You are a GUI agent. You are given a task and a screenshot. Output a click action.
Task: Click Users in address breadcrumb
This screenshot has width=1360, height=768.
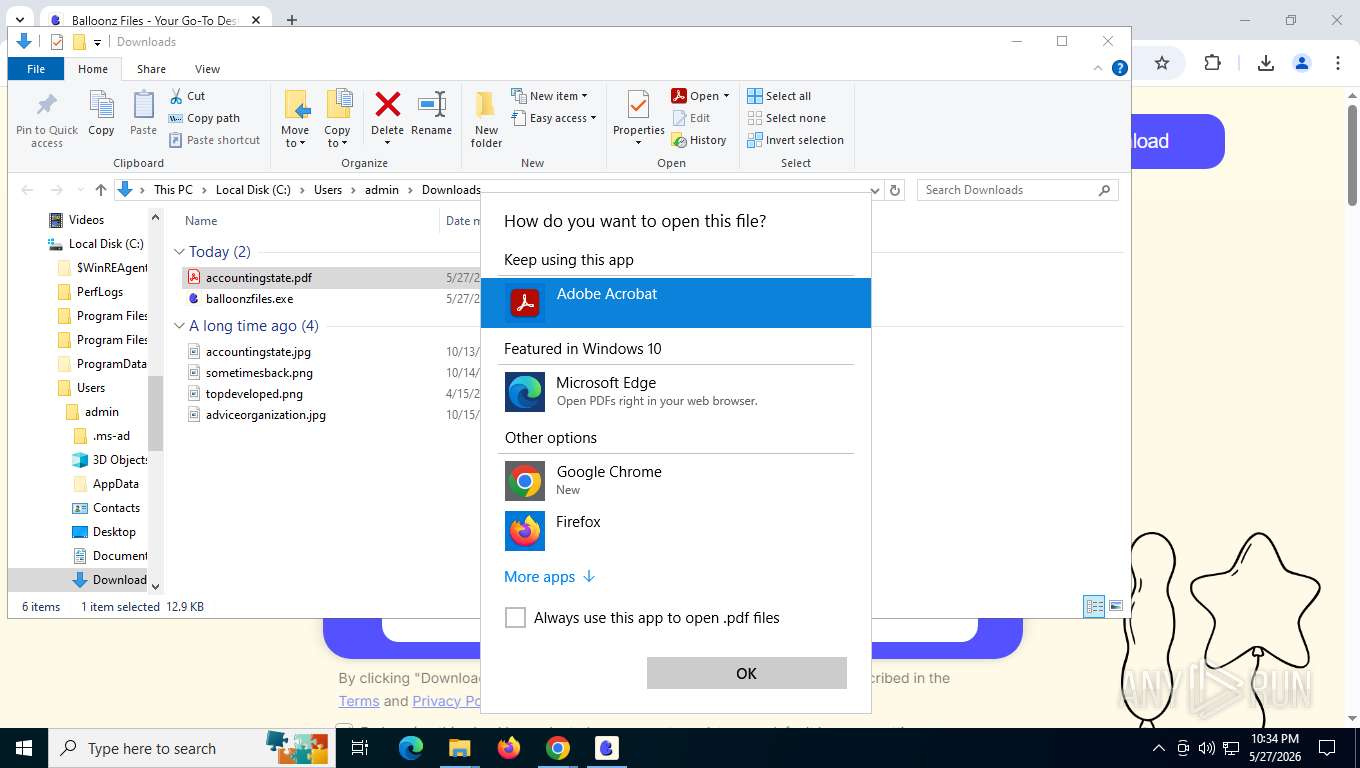[328, 190]
